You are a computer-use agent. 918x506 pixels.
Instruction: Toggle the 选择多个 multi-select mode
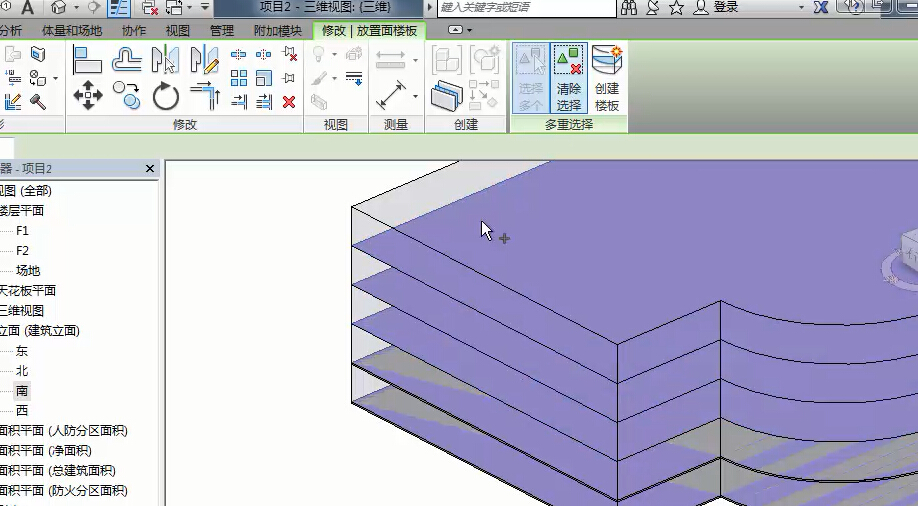[x=529, y=78]
